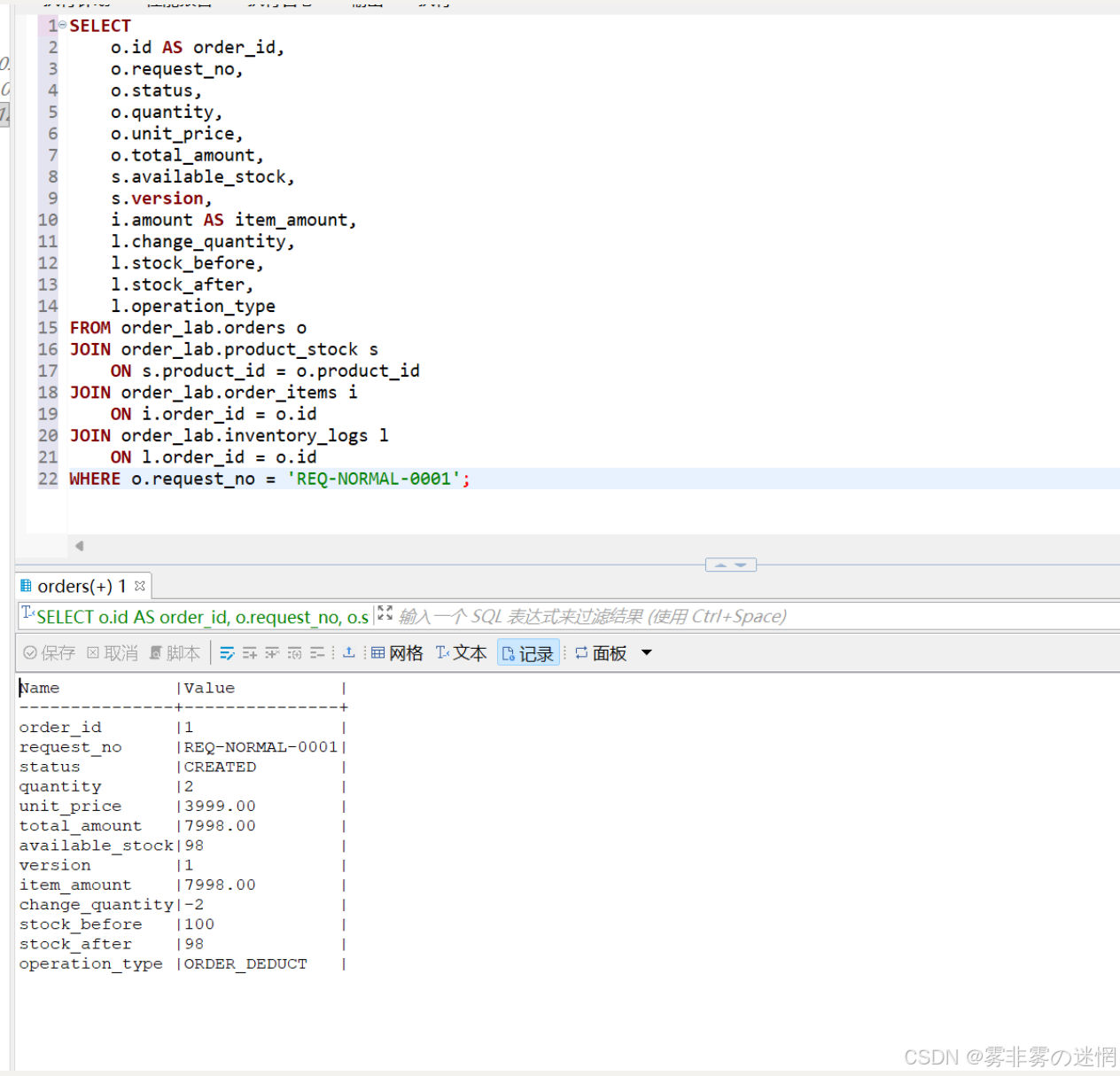Toggle 记录 (record) view mode
Viewport: 1120px width, 1076px height.
(x=528, y=653)
